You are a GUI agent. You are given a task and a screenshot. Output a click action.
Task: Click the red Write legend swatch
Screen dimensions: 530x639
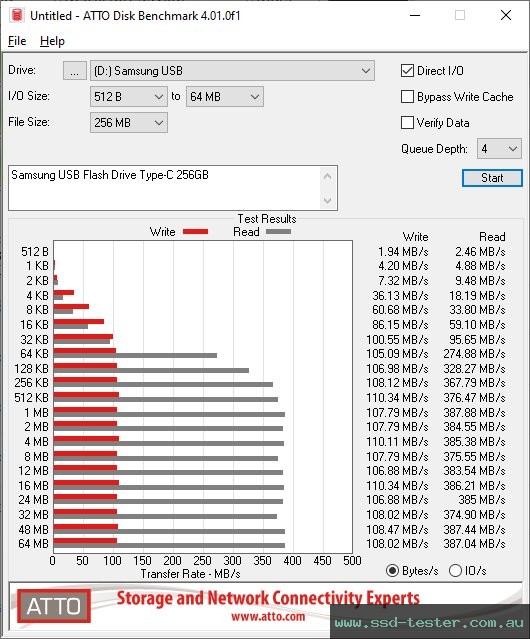pyautogui.click(x=196, y=231)
